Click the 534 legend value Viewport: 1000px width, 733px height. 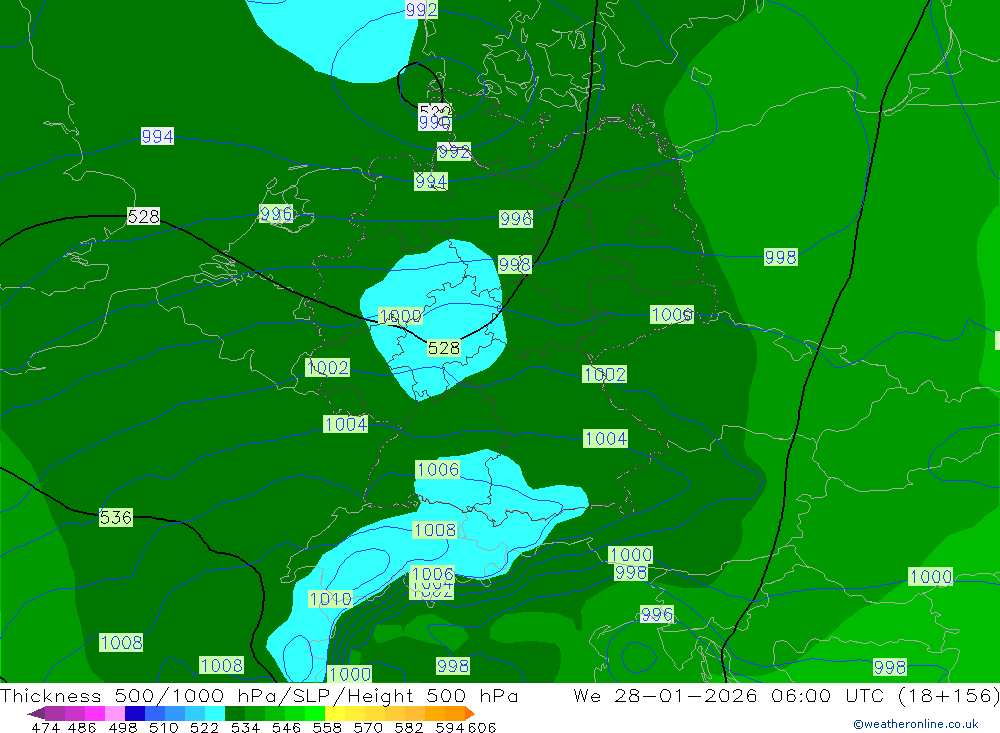click(245, 727)
